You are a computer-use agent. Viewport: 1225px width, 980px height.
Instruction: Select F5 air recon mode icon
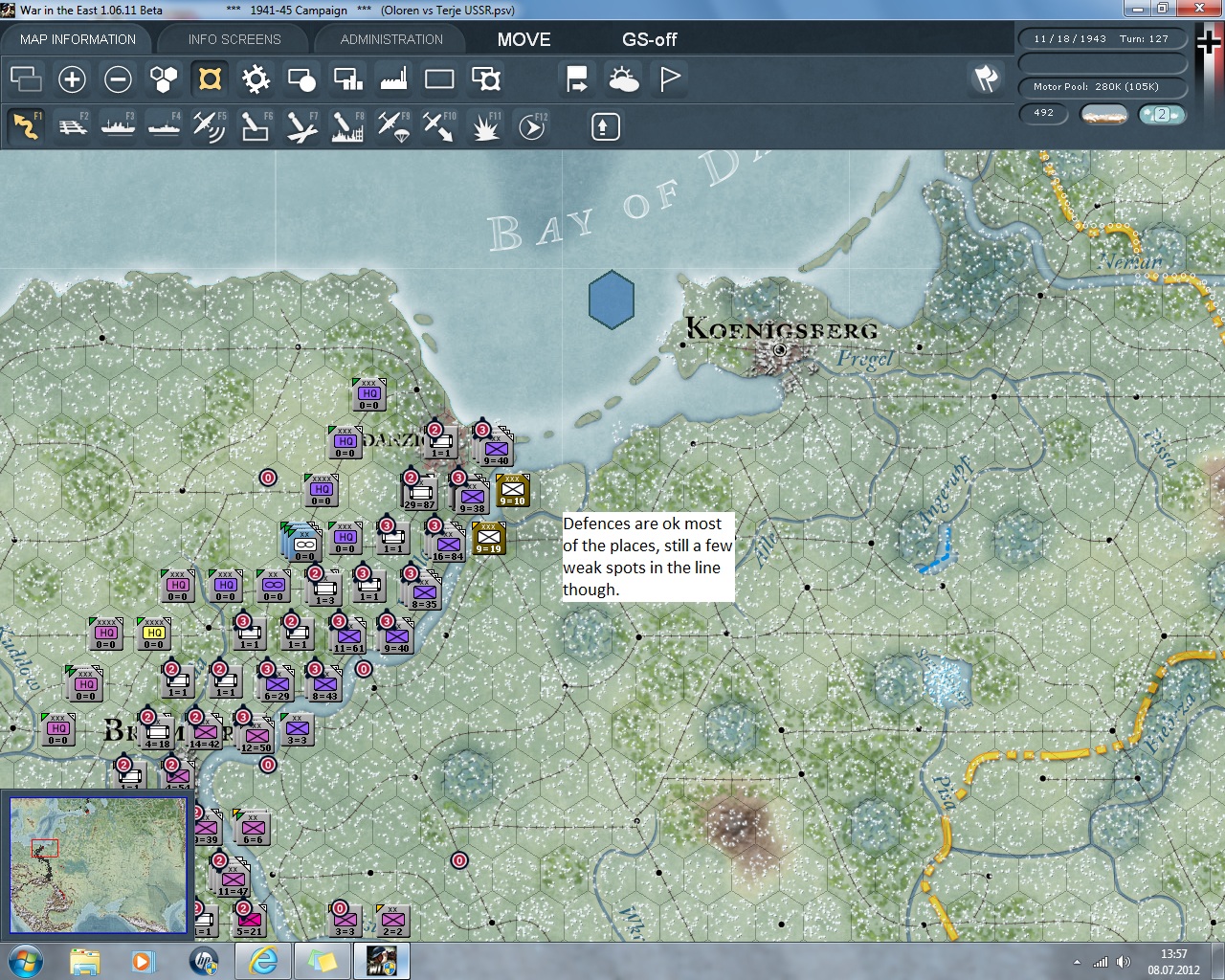click(210, 125)
